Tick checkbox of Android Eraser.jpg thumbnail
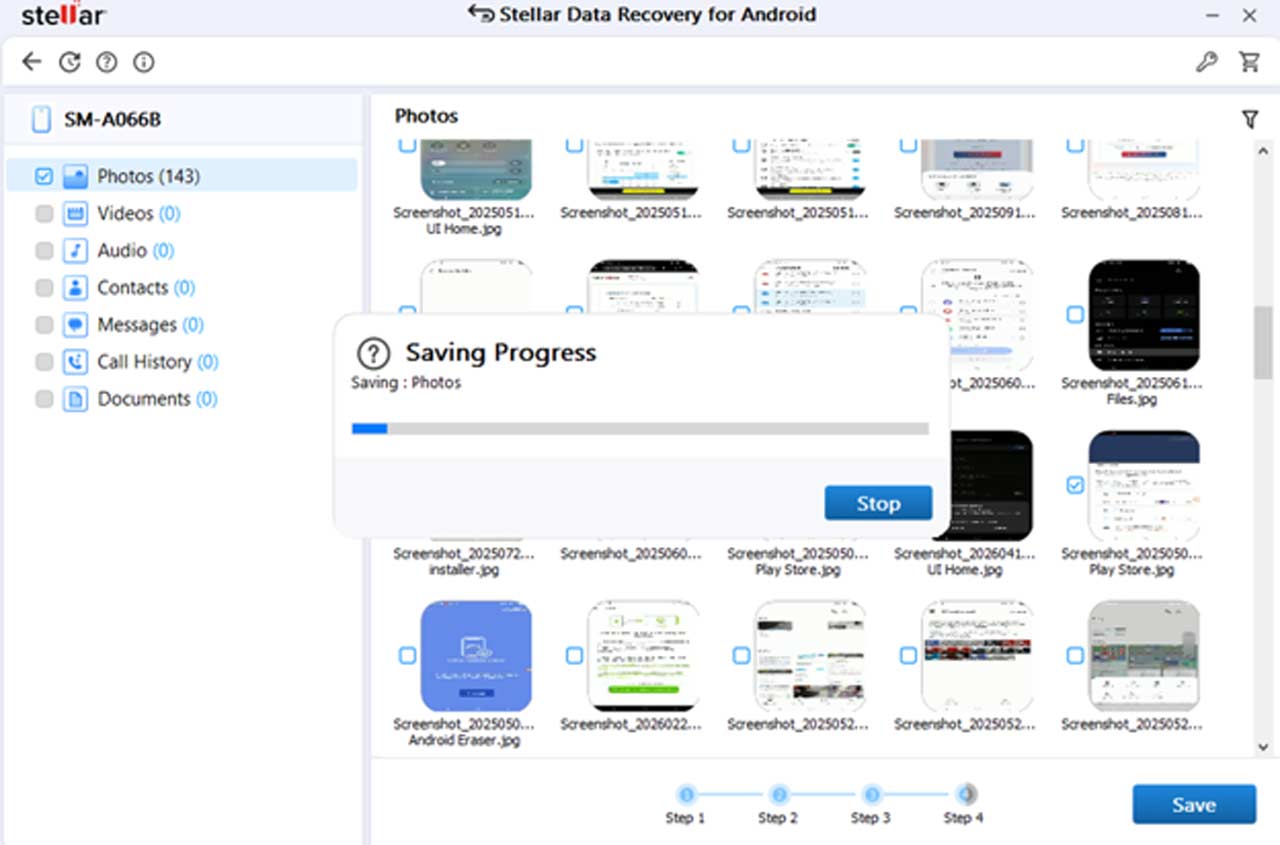Screen dimensions: 1280x845 (x=407, y=655)
